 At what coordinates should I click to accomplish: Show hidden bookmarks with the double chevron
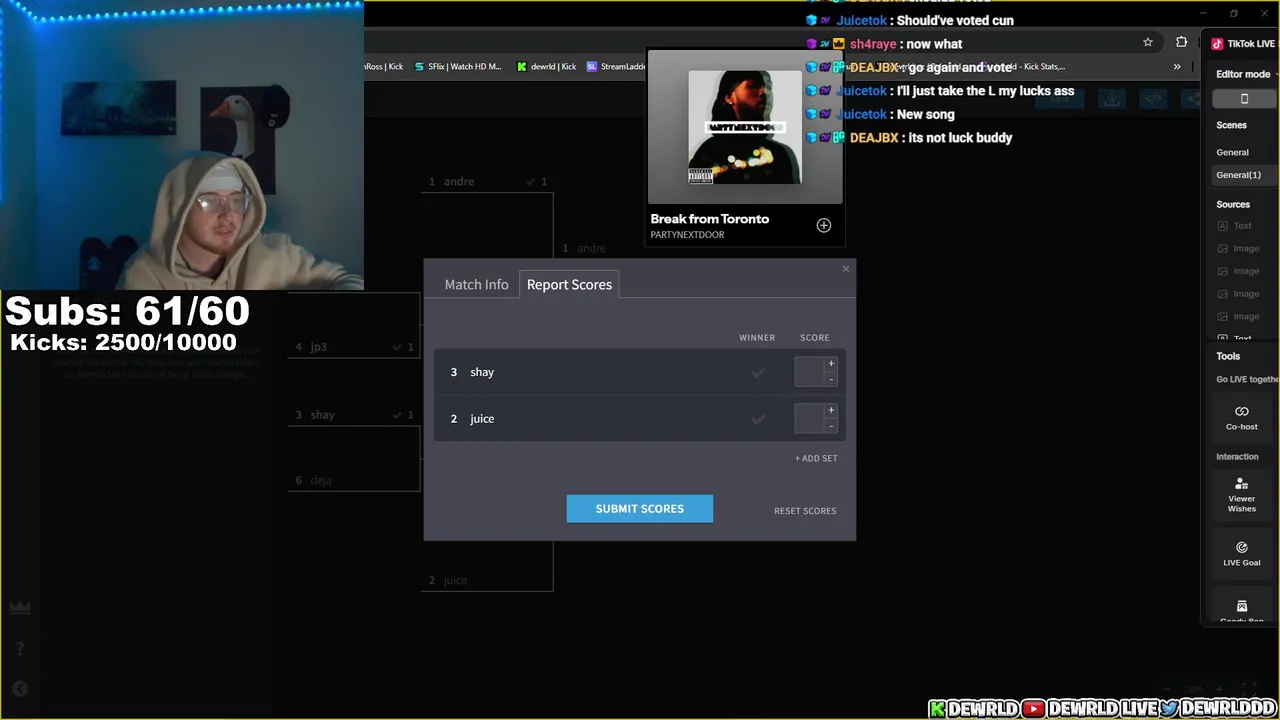1177,67
